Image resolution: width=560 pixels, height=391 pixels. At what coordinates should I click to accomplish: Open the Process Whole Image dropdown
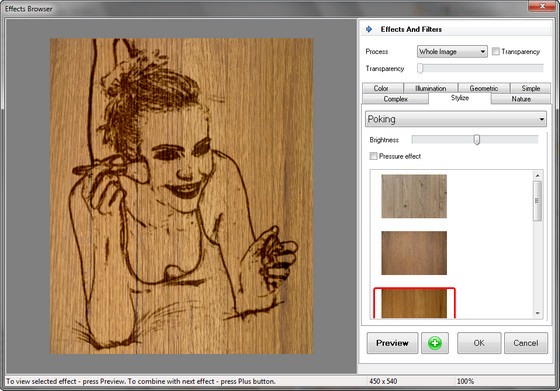pyautogui.click(x=452, y=51)
